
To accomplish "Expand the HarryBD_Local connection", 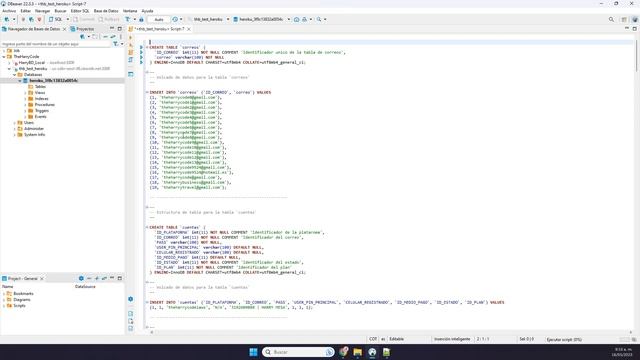I will (x=9, y=63).
